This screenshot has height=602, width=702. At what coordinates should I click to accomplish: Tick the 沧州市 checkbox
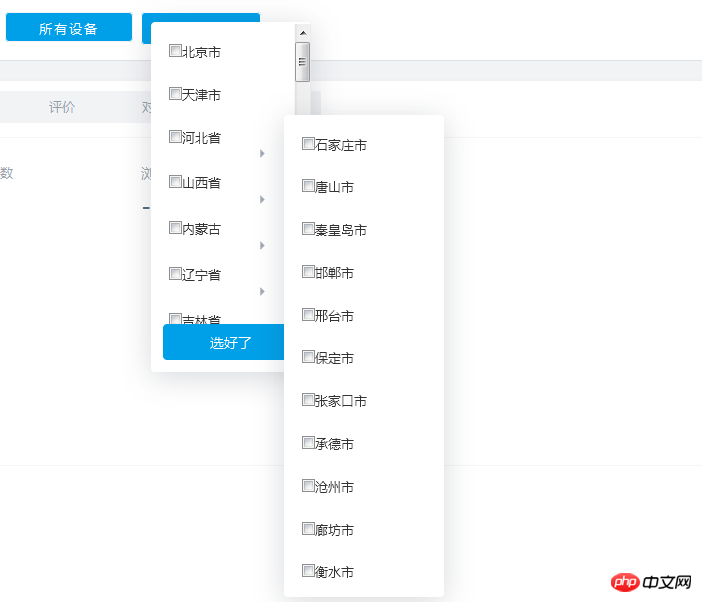point(308,486)
